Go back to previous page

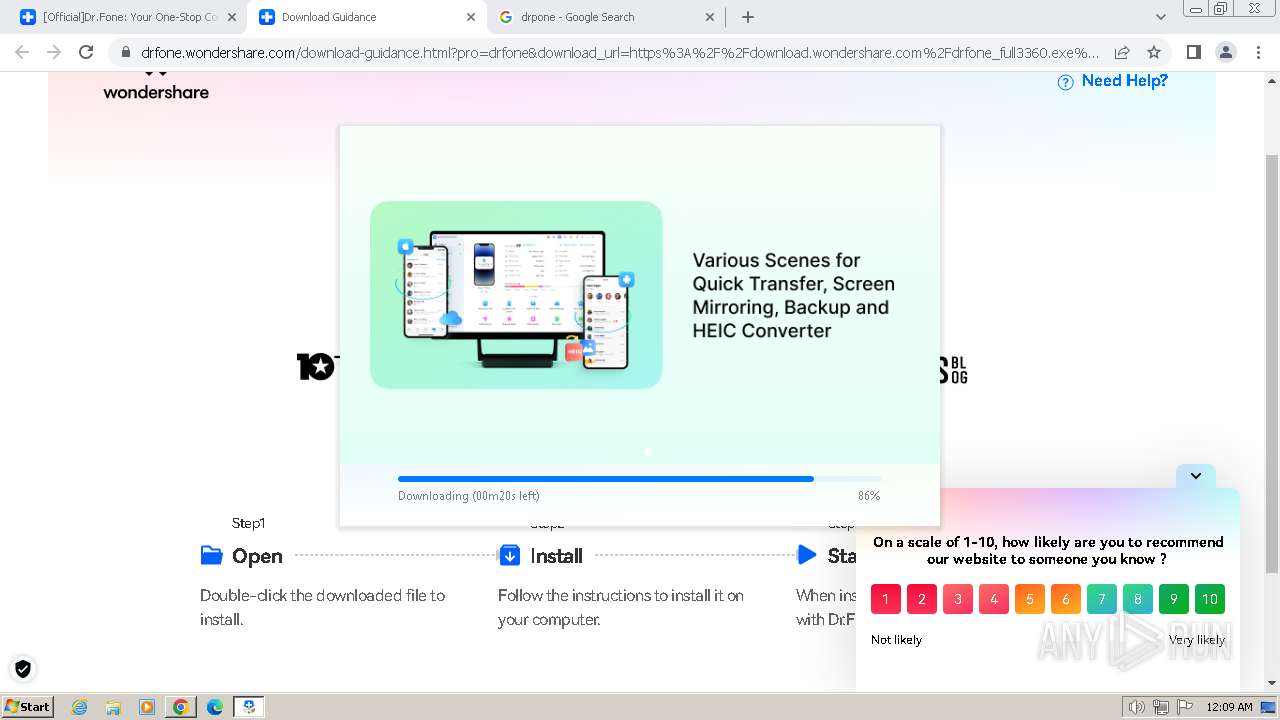tap(22, 52)
